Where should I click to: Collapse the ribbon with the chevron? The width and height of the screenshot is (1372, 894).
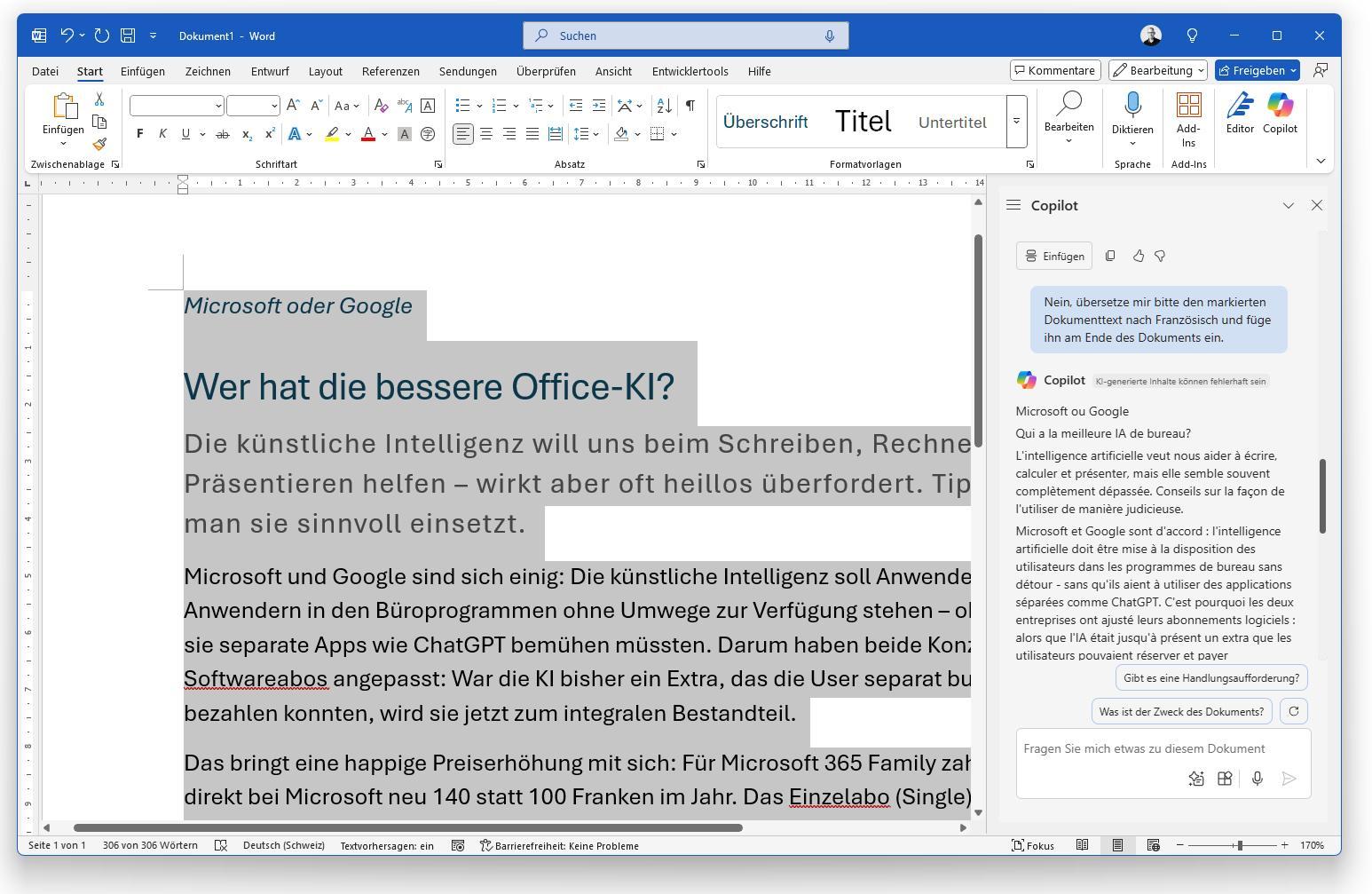click(1321, 161)
